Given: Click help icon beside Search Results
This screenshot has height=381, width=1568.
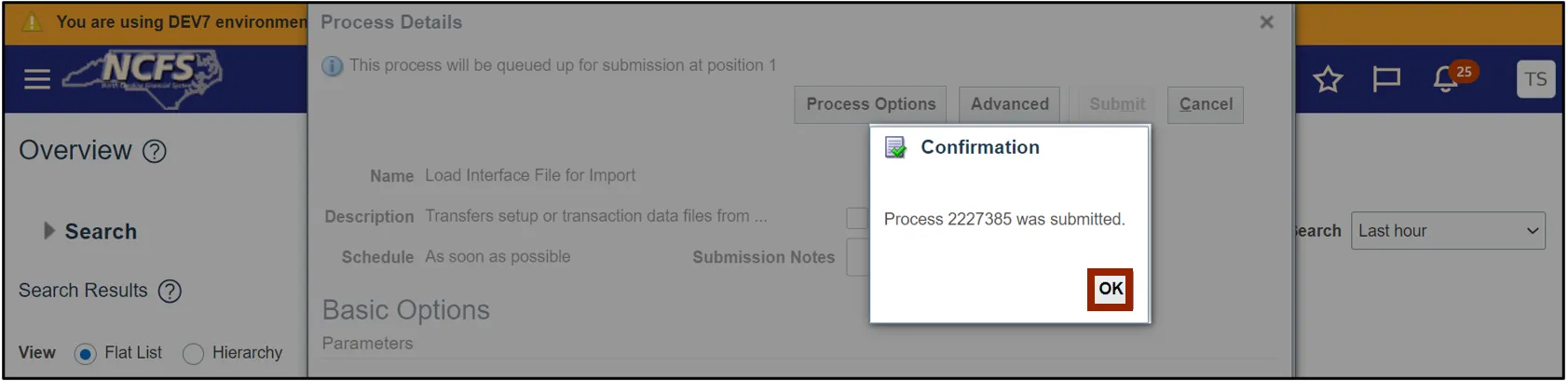Looking at the screenshot, I should tap(170, 292).
